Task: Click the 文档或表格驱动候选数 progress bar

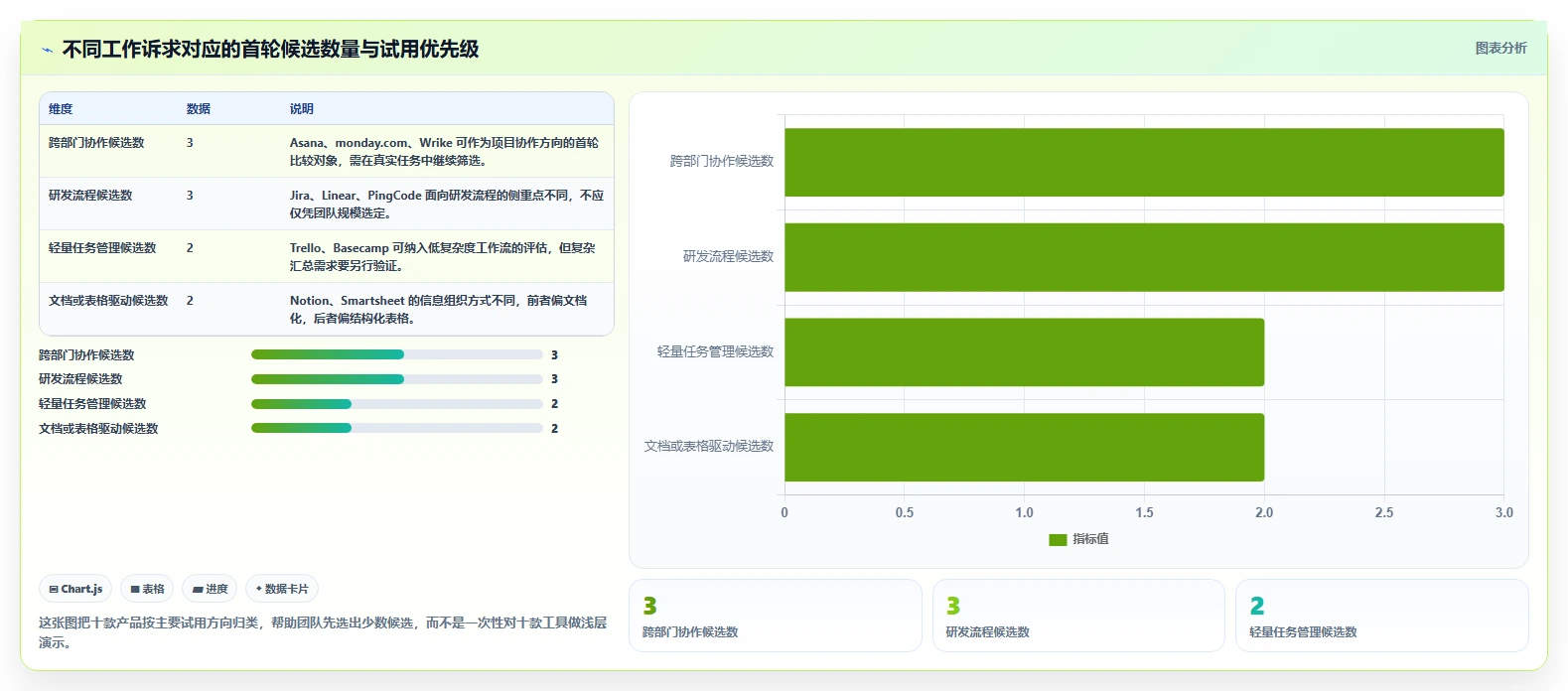Action: point(397,428)
